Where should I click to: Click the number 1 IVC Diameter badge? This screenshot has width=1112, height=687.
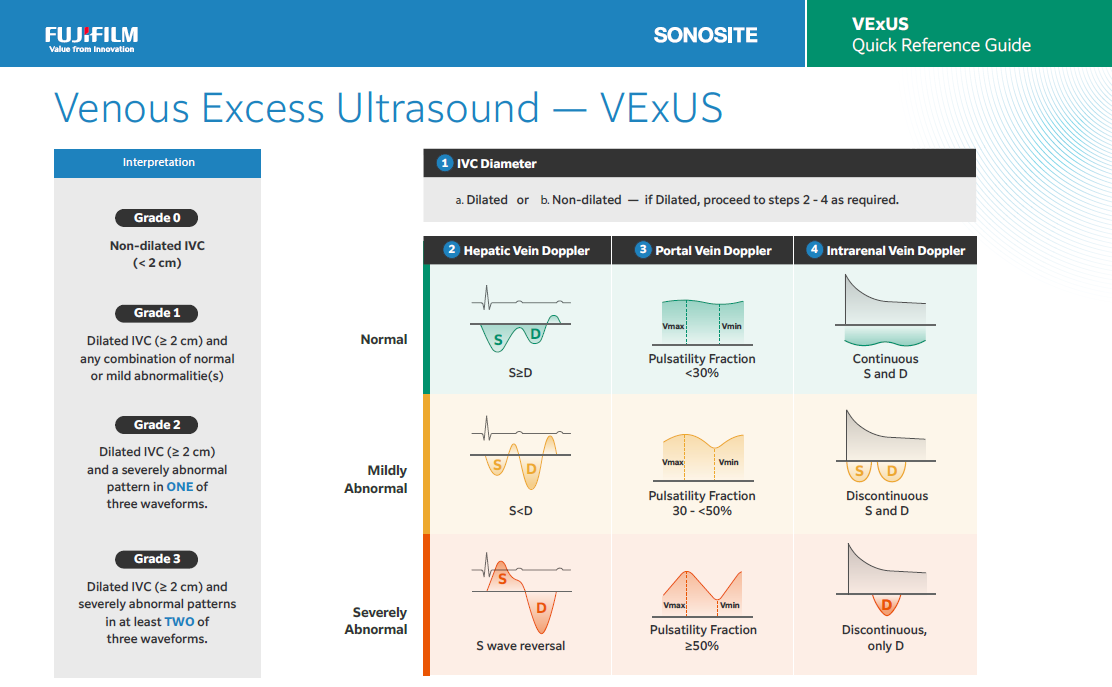coord(445,163)
